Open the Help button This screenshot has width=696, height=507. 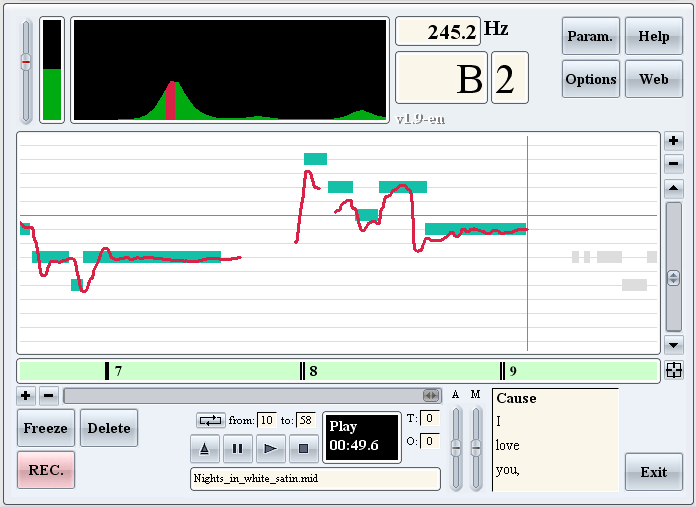[653, 36]
